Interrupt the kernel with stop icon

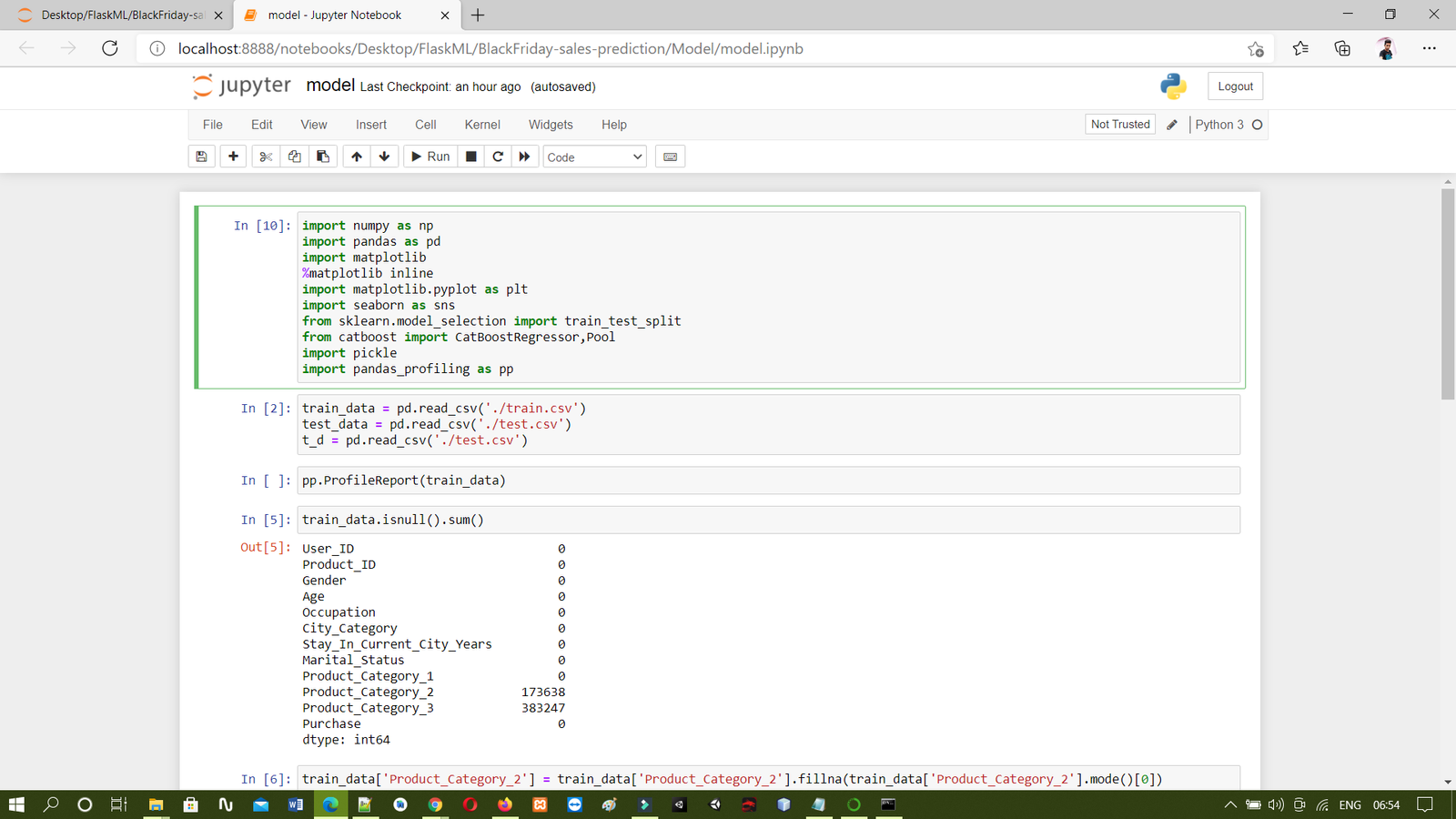click(x=470, y=157)
